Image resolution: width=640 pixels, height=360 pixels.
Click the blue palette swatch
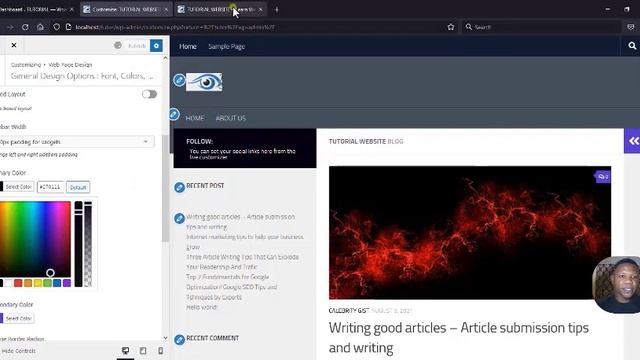pos(57,283)
